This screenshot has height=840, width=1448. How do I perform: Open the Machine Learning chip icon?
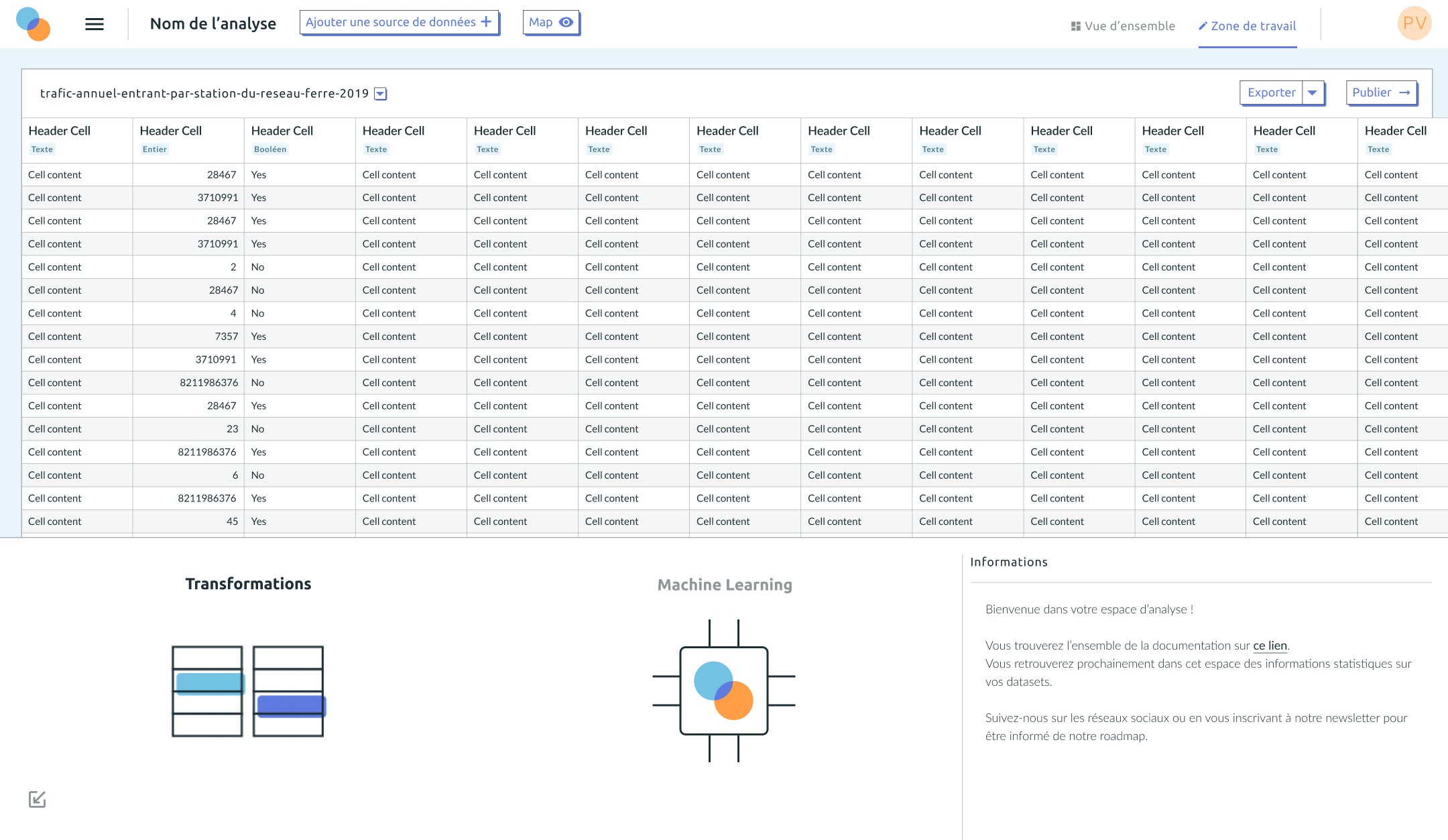724,691
